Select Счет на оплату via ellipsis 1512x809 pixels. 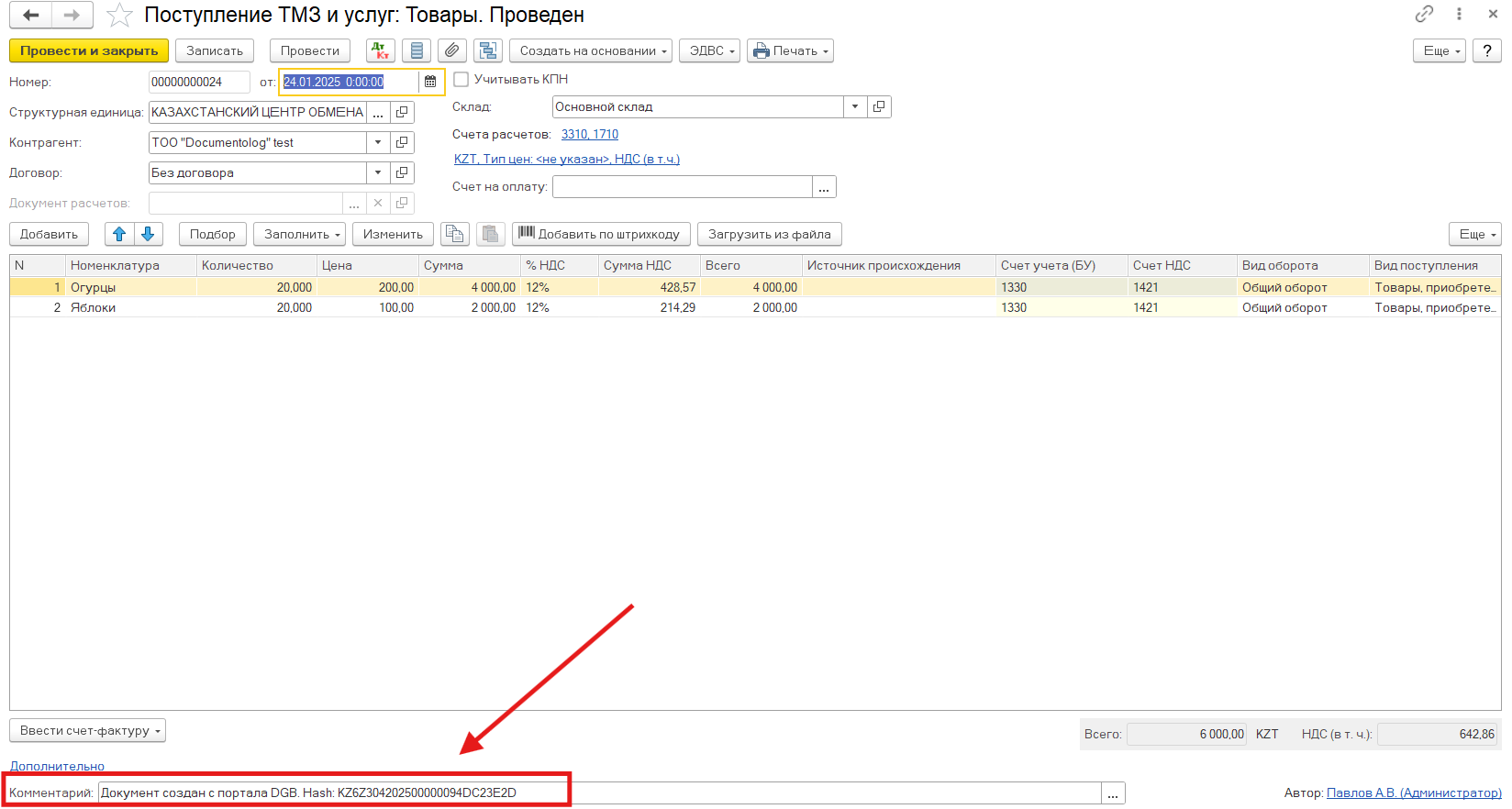click(x=824, y=186)
